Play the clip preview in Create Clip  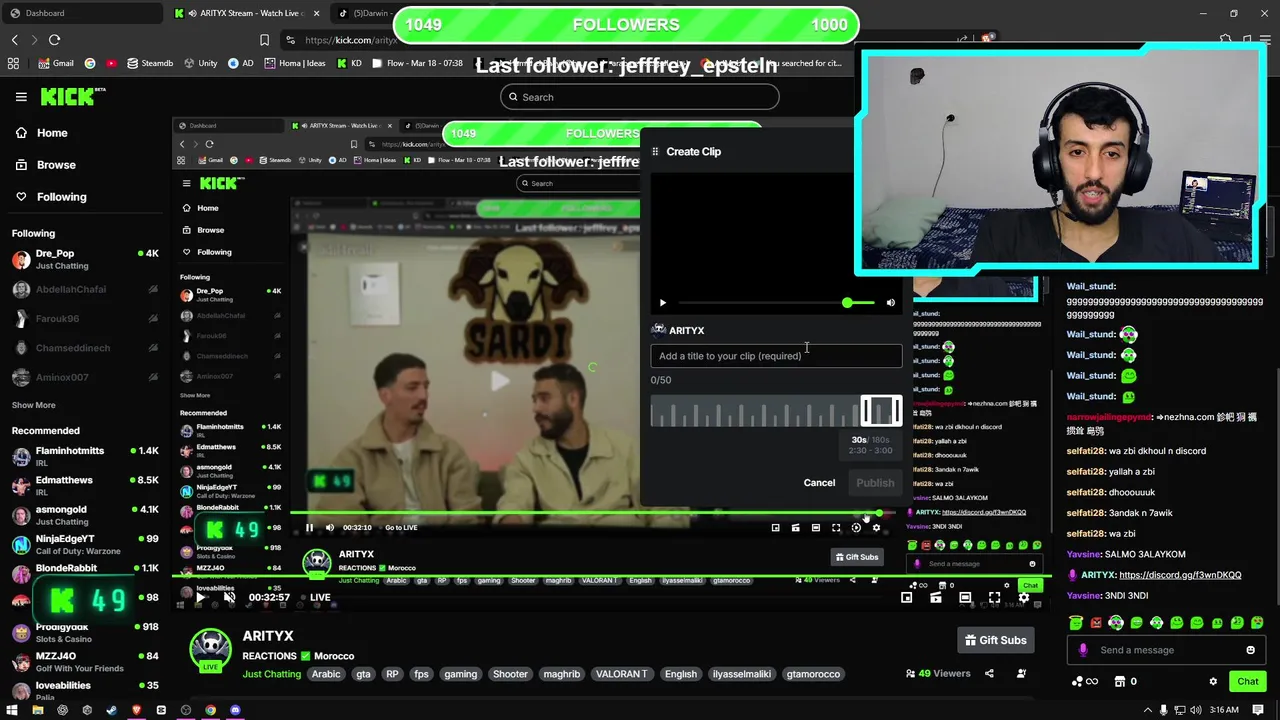point(662,303)
